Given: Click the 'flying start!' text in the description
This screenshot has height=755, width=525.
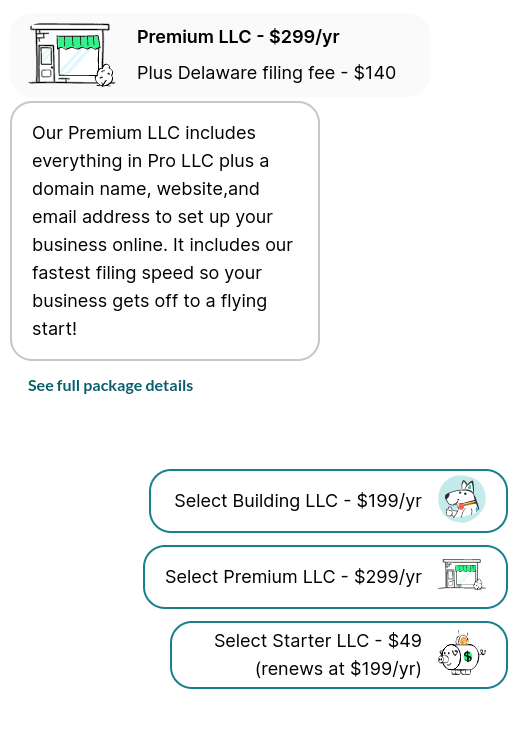Looking at the screenshot, I should pos(149,315).
